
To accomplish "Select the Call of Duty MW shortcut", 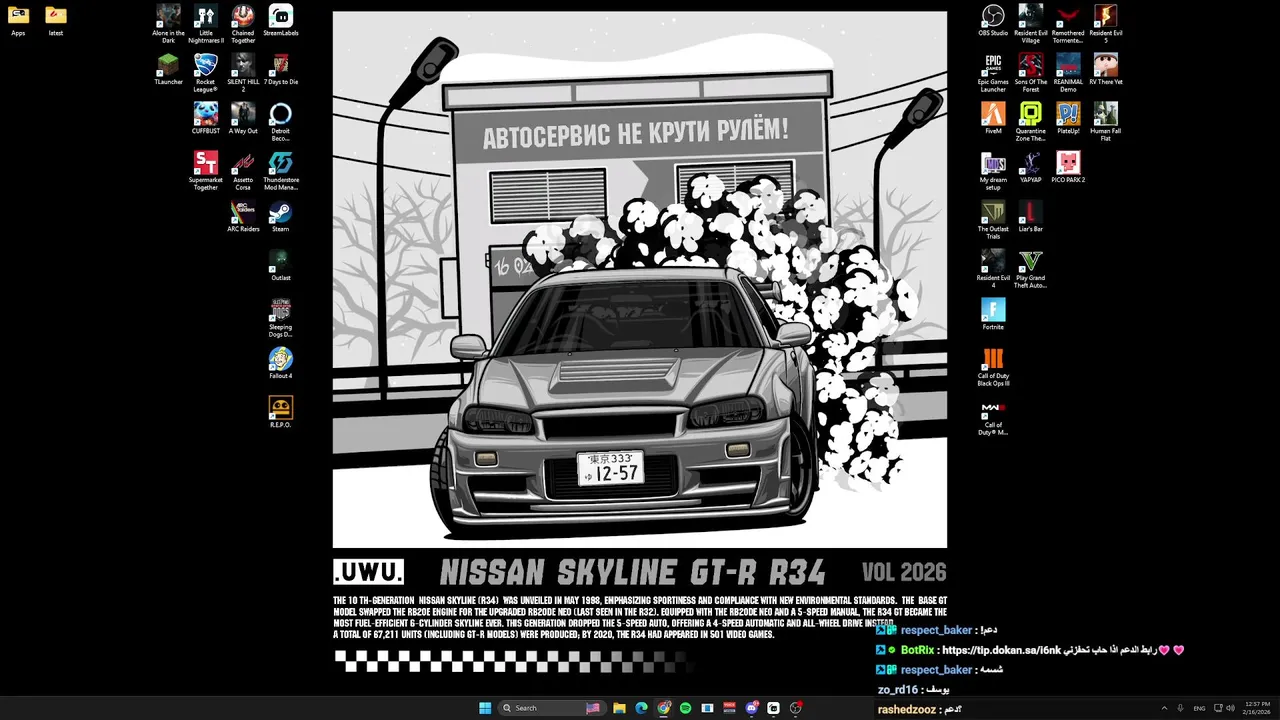I will click(993, 416).
